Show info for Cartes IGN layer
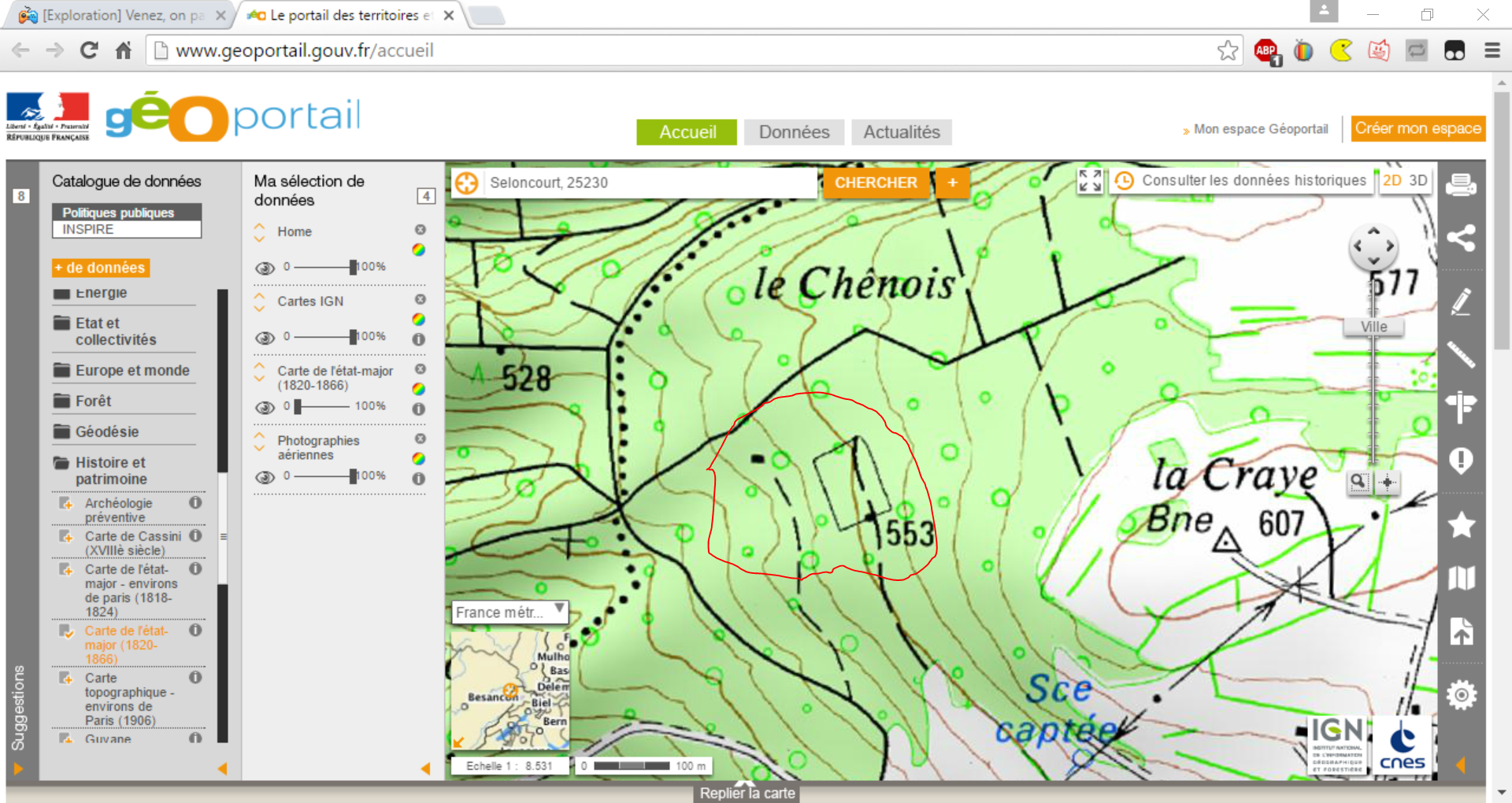The width and height of the screenshot is (1512, 803). (x=419, y=339)
